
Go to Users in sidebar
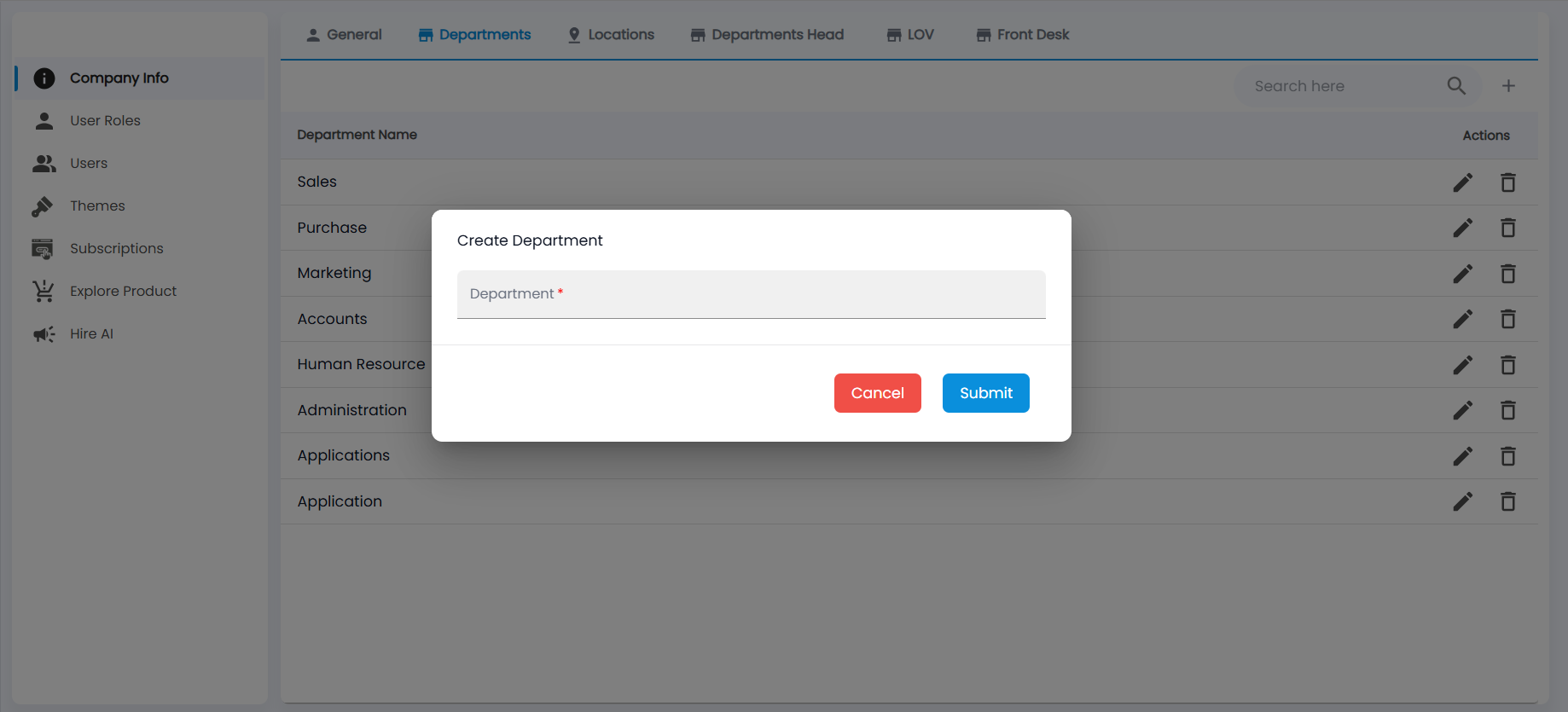[x=139, y=164]
